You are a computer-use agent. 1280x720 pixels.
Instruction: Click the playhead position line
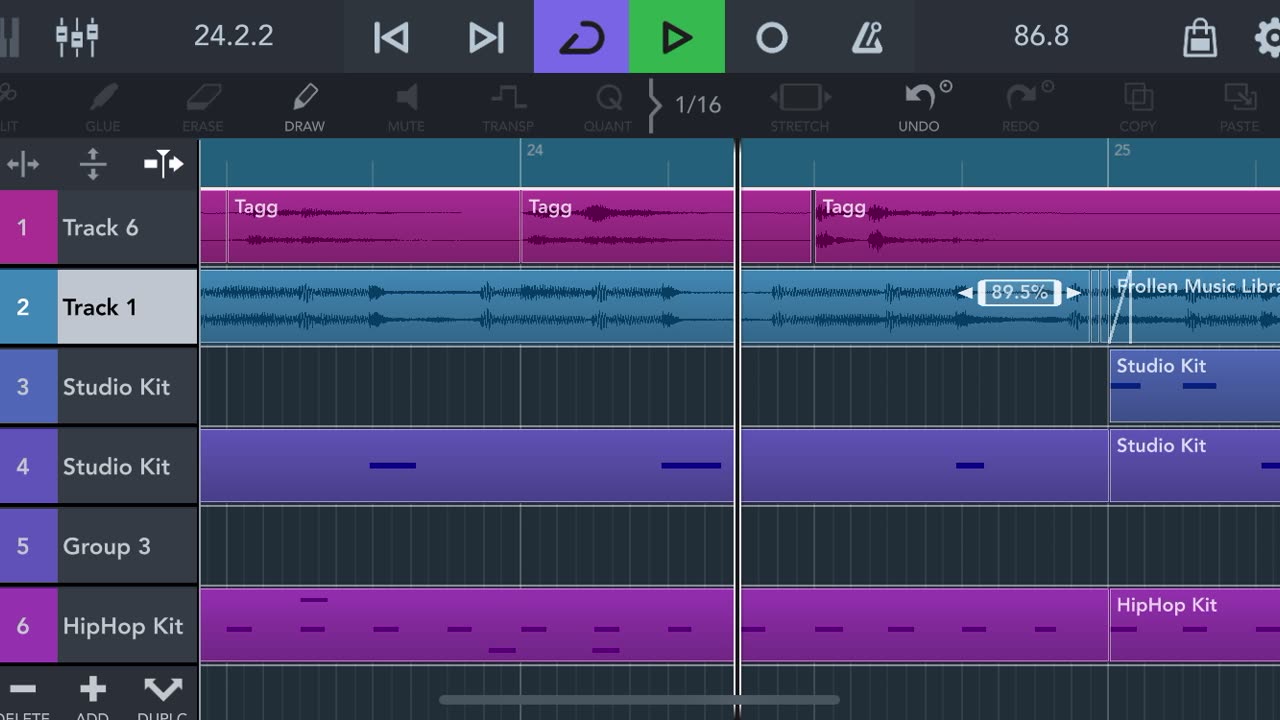[x=738, y=430]
